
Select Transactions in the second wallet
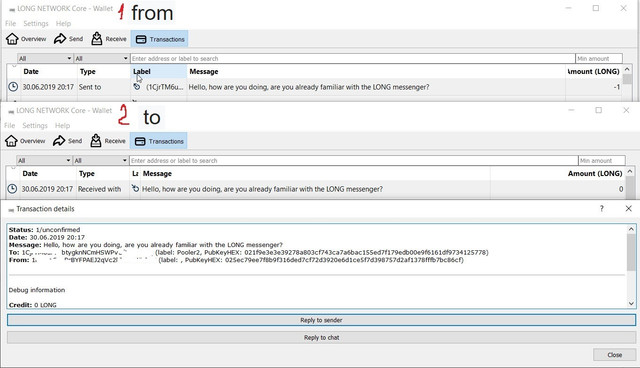pyautogui.click(x=159, y=141)
